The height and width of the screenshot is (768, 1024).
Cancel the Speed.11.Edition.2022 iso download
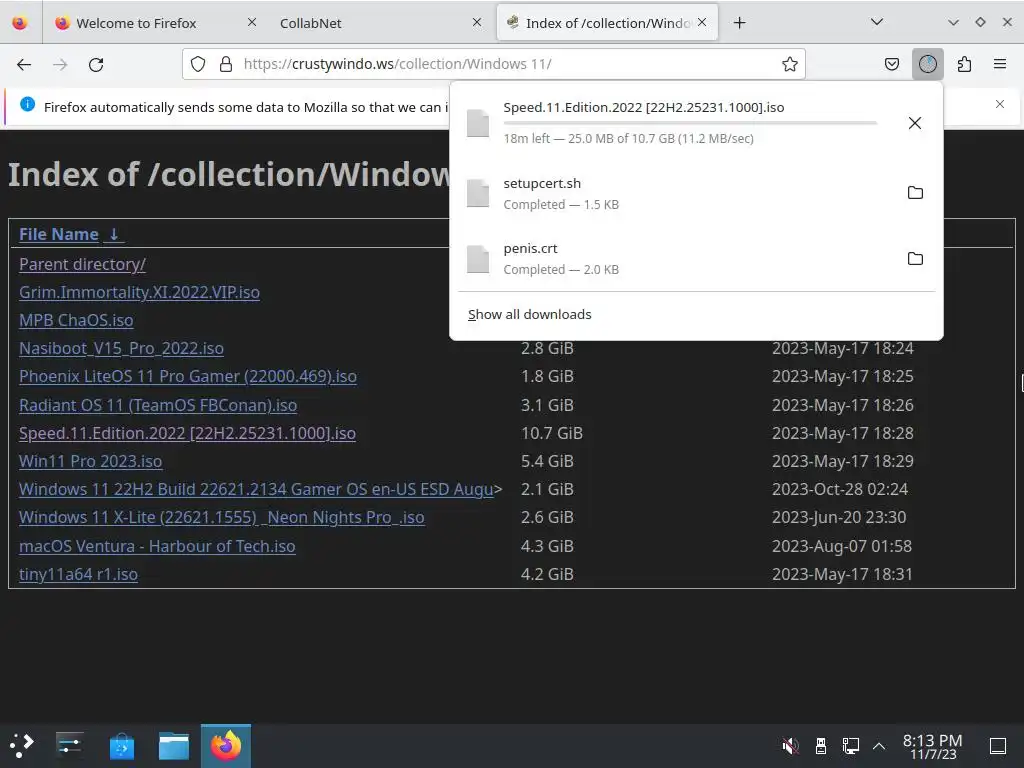pyautogui.click(x=915, y=123)
